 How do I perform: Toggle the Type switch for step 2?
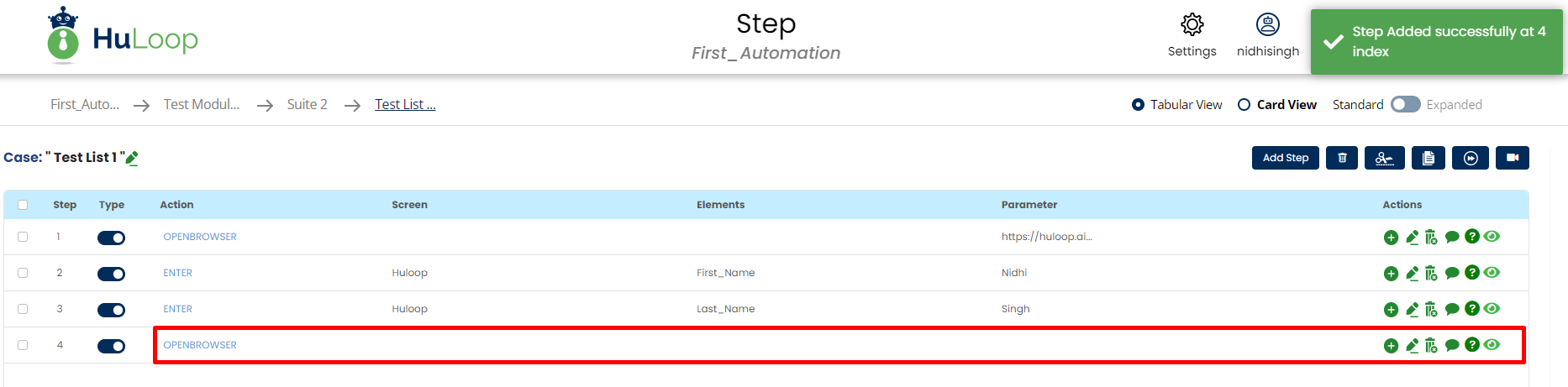point(111,274)
